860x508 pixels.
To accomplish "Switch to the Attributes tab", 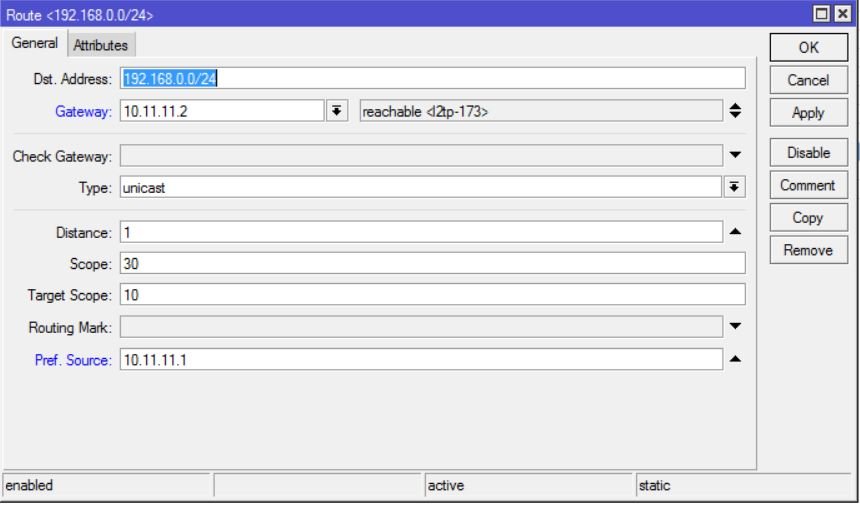I will pyautogui.click(x=101, y=45).
